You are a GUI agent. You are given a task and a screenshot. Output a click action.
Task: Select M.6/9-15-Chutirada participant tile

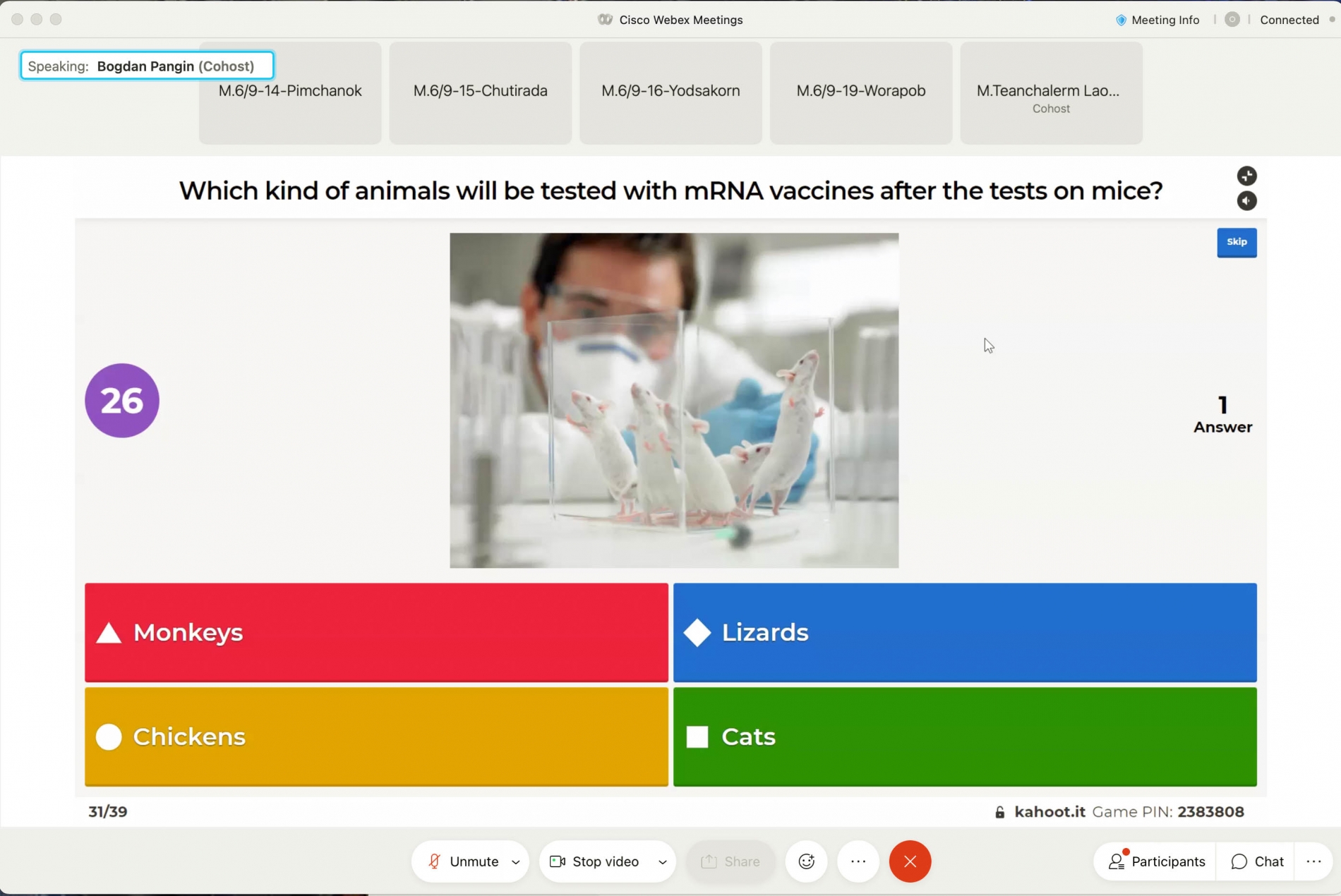tap(480, 92)
